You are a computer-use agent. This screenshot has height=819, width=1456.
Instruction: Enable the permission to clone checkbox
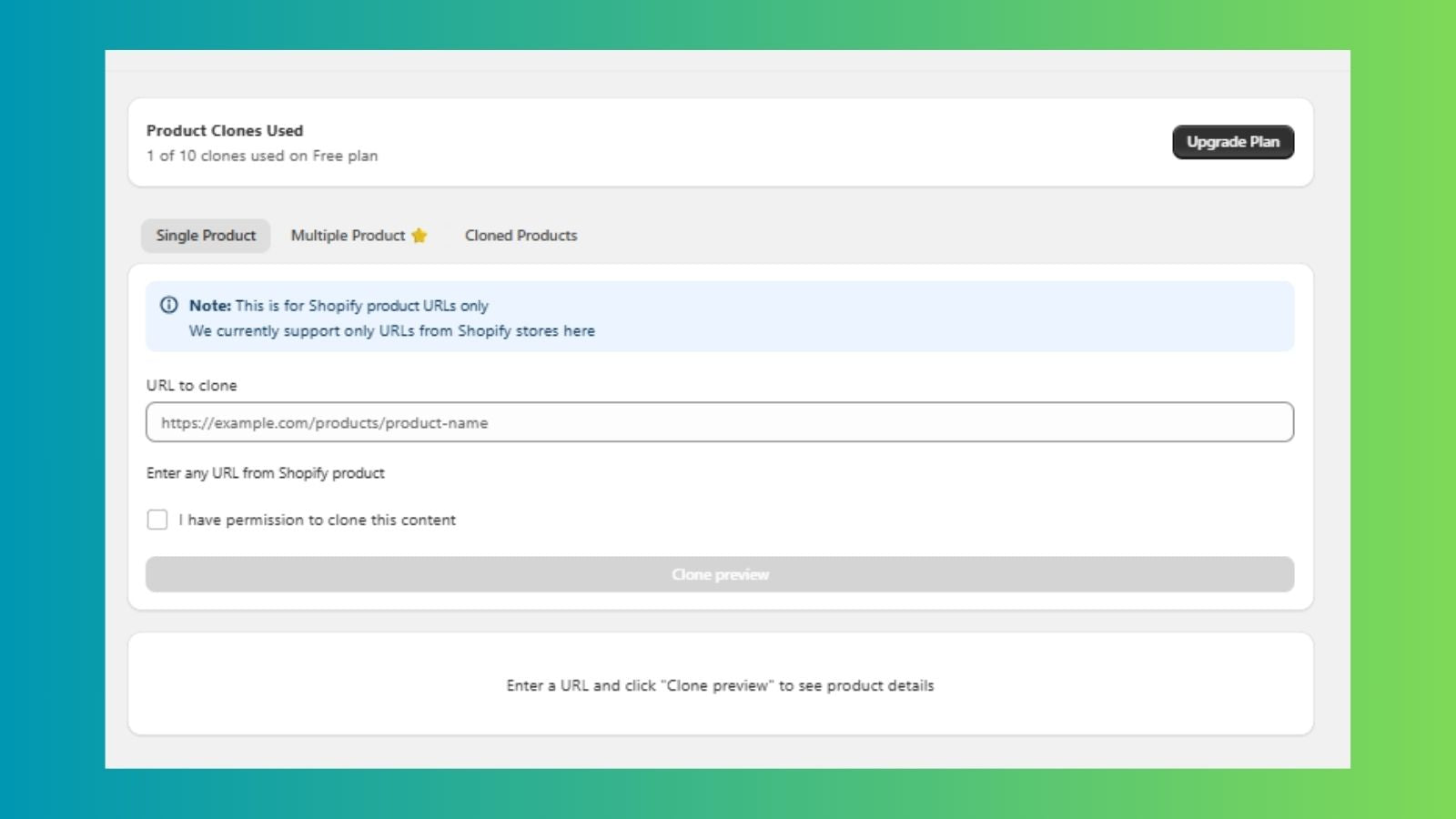[157, 519]
